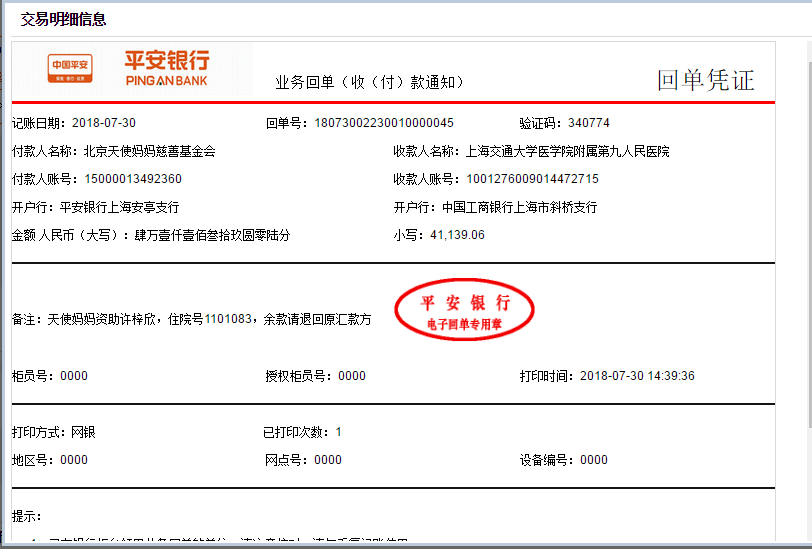Select 打印时间 2018-07-30 14:39:36
Viewport: 812px width, 549px height.
[637, 375]
